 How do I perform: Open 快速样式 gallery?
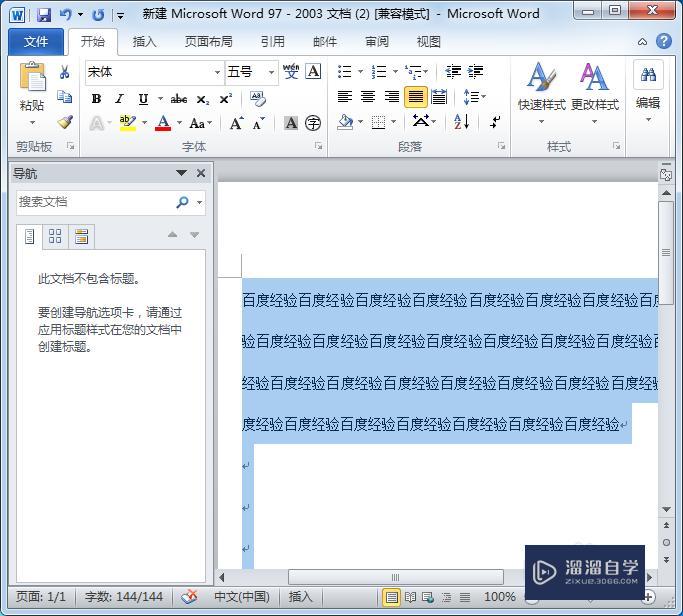[541, 92]
